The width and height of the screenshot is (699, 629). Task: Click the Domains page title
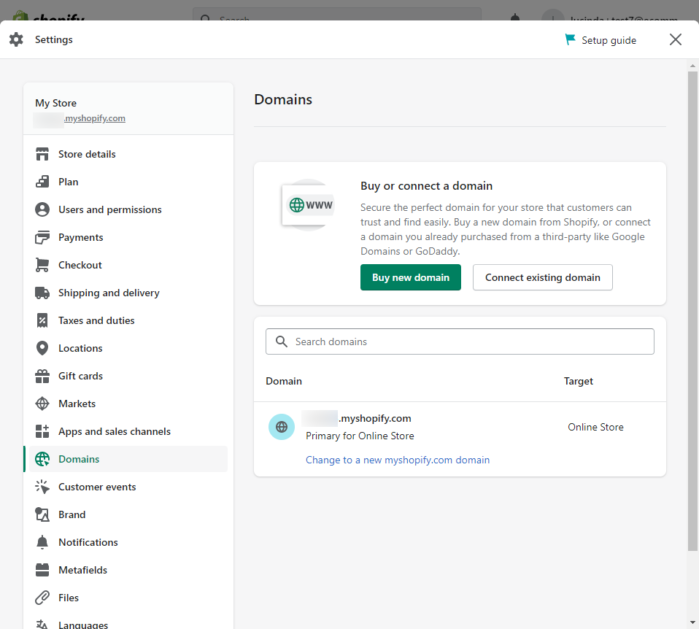tap(283, 99)
